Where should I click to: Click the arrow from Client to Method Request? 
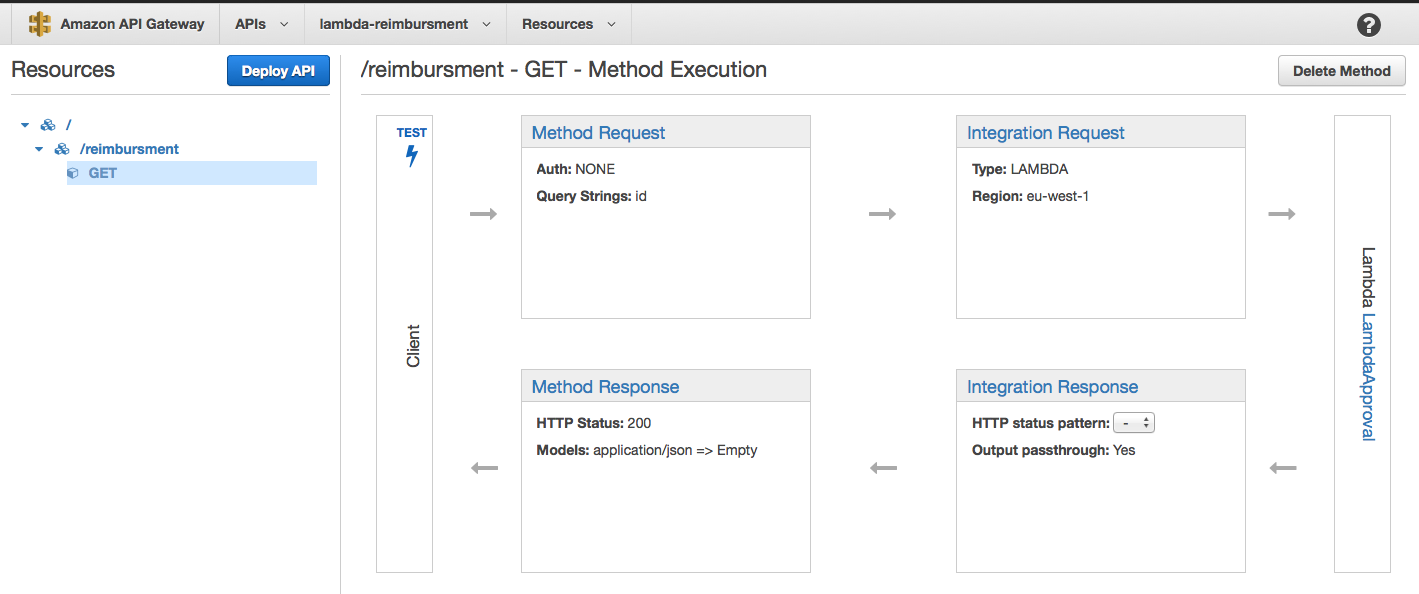484,213
